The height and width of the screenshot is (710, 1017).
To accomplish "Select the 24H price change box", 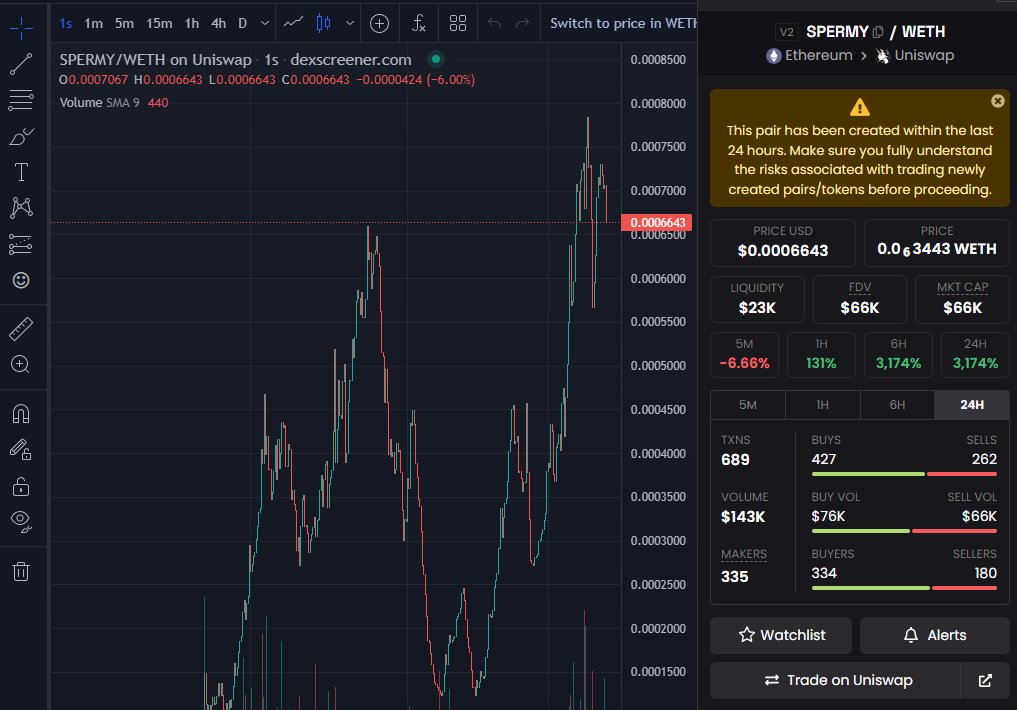I will coord(975,355).
